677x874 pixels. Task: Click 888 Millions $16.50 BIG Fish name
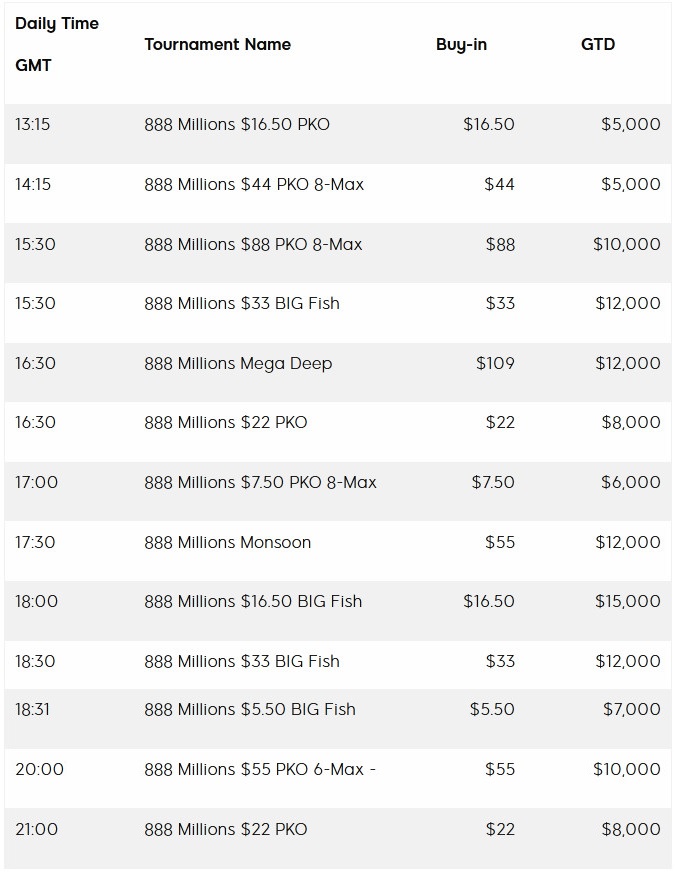tap(253, 601)
